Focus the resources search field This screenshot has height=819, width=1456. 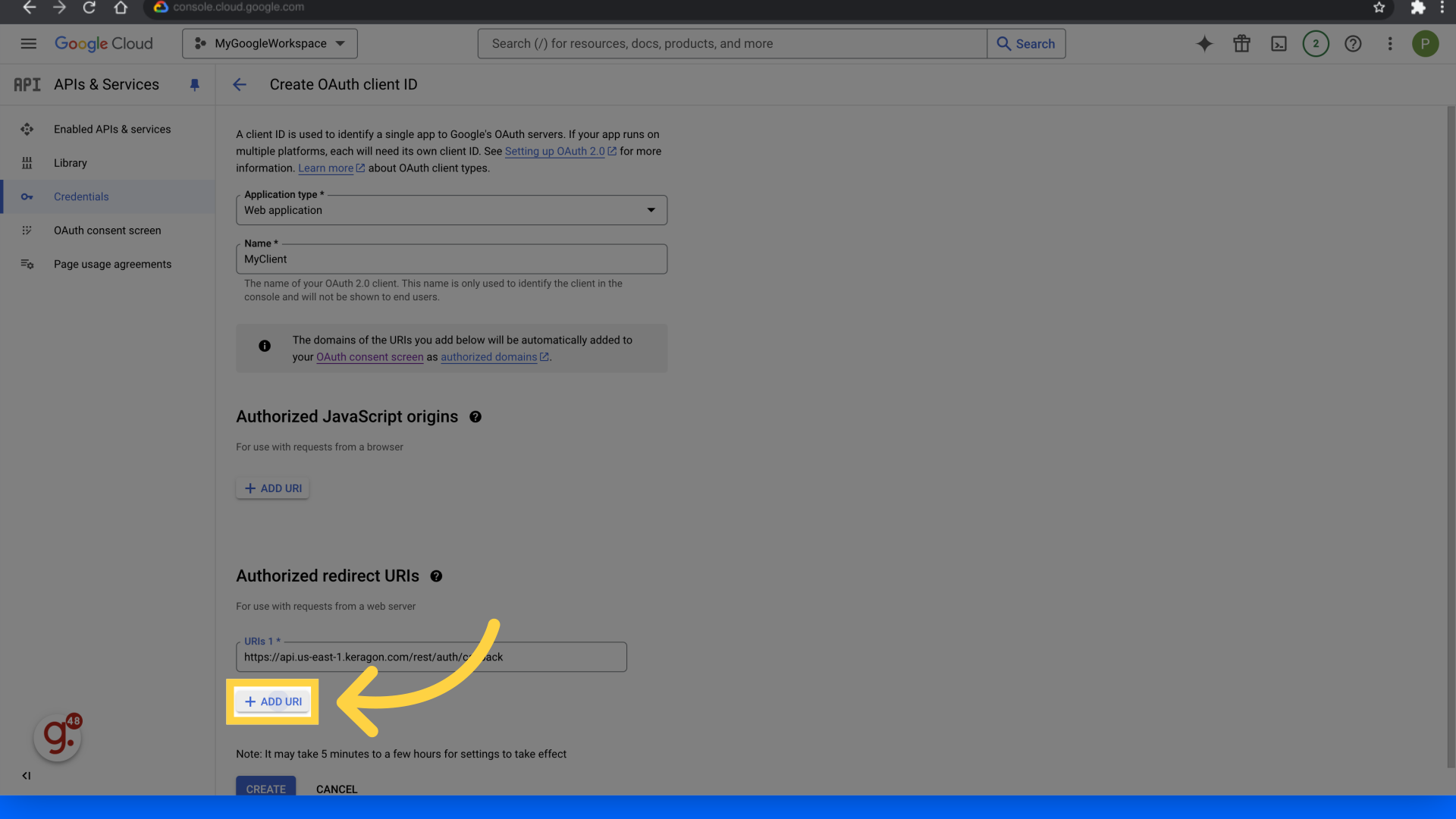pos(732,43)
